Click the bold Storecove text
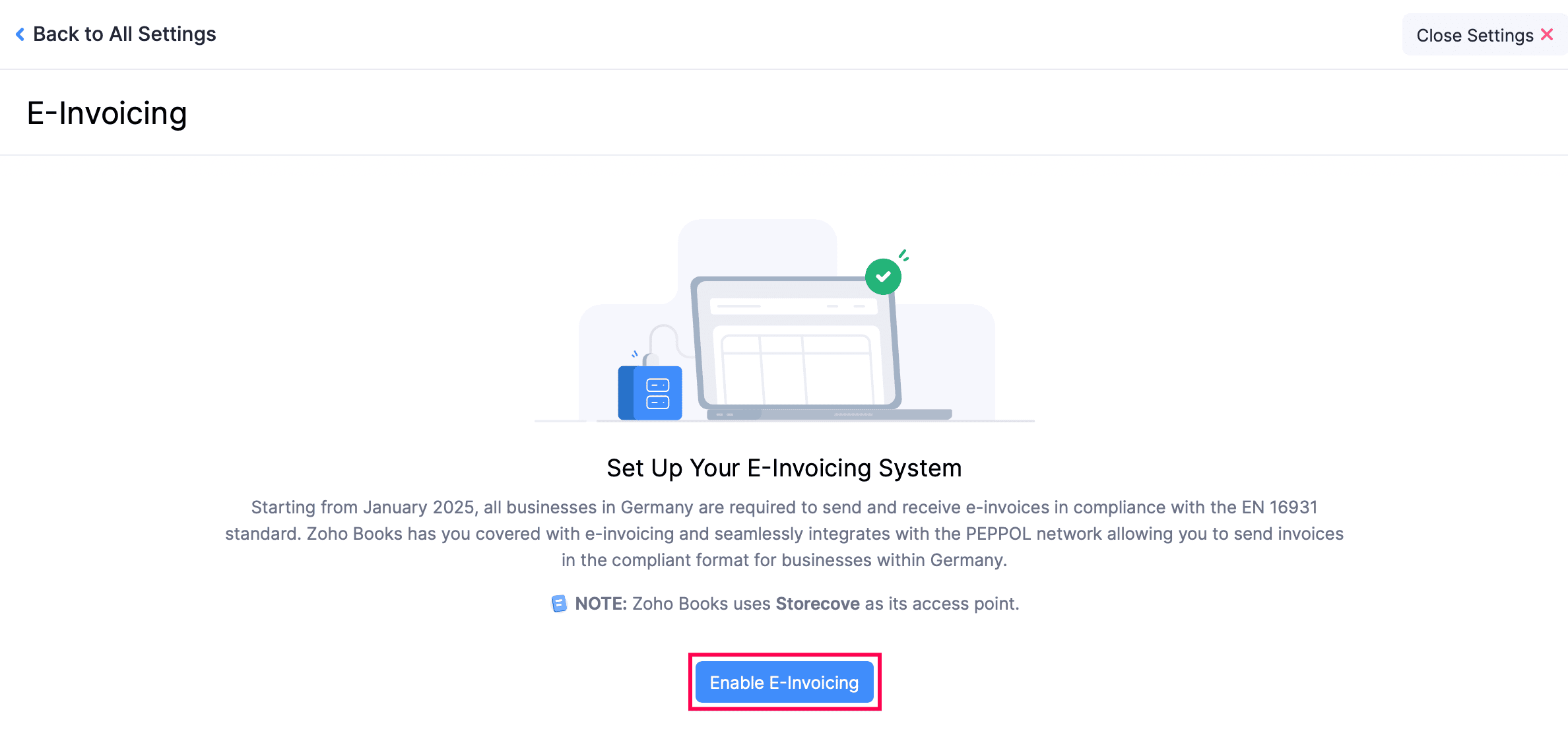The width and height of the screenshot is (1568, 743). [816, 603]
